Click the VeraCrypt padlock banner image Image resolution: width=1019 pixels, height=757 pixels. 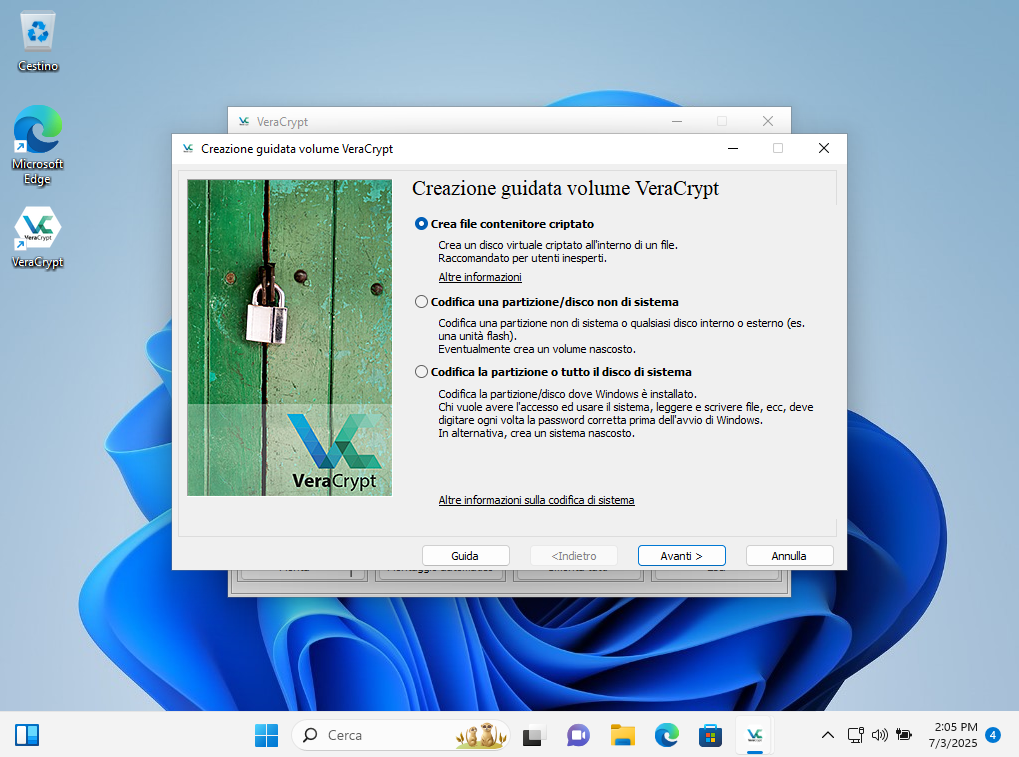(289, 337)
